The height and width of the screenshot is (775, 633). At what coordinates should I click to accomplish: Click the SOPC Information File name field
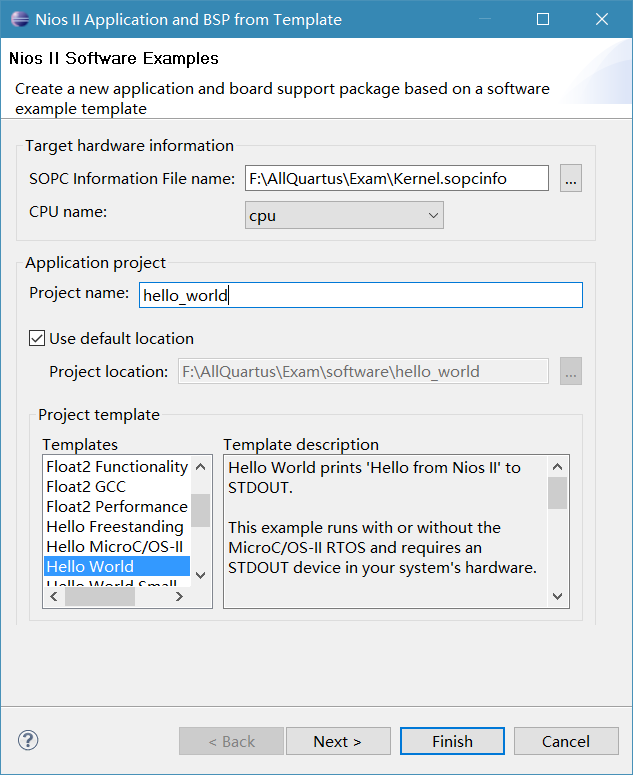397,178
